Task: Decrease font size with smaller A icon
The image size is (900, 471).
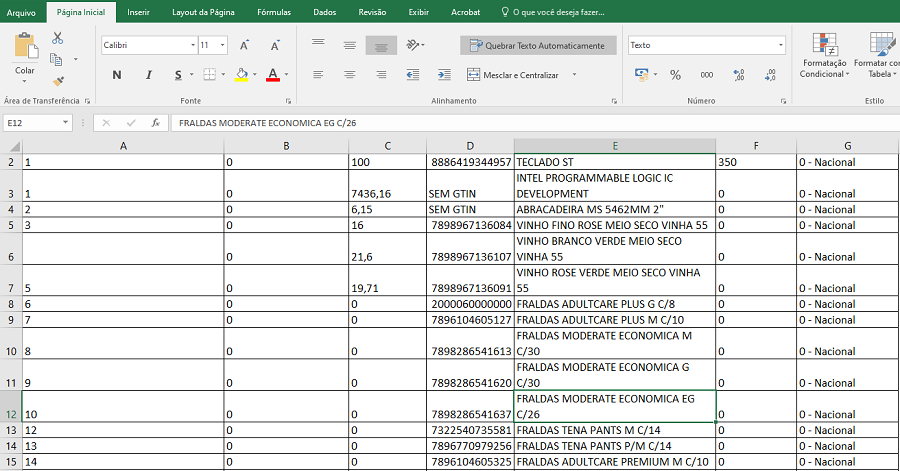Action: click(x=275, y=45)
